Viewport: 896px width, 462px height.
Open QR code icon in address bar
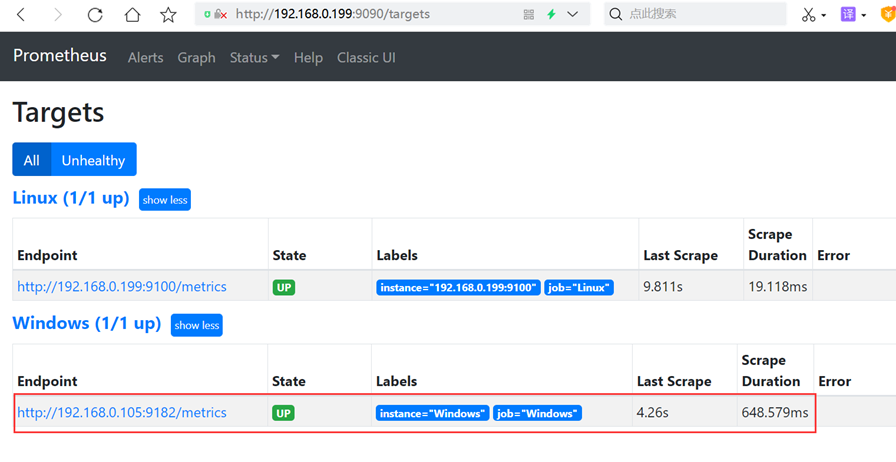click(x=529, y=14)
